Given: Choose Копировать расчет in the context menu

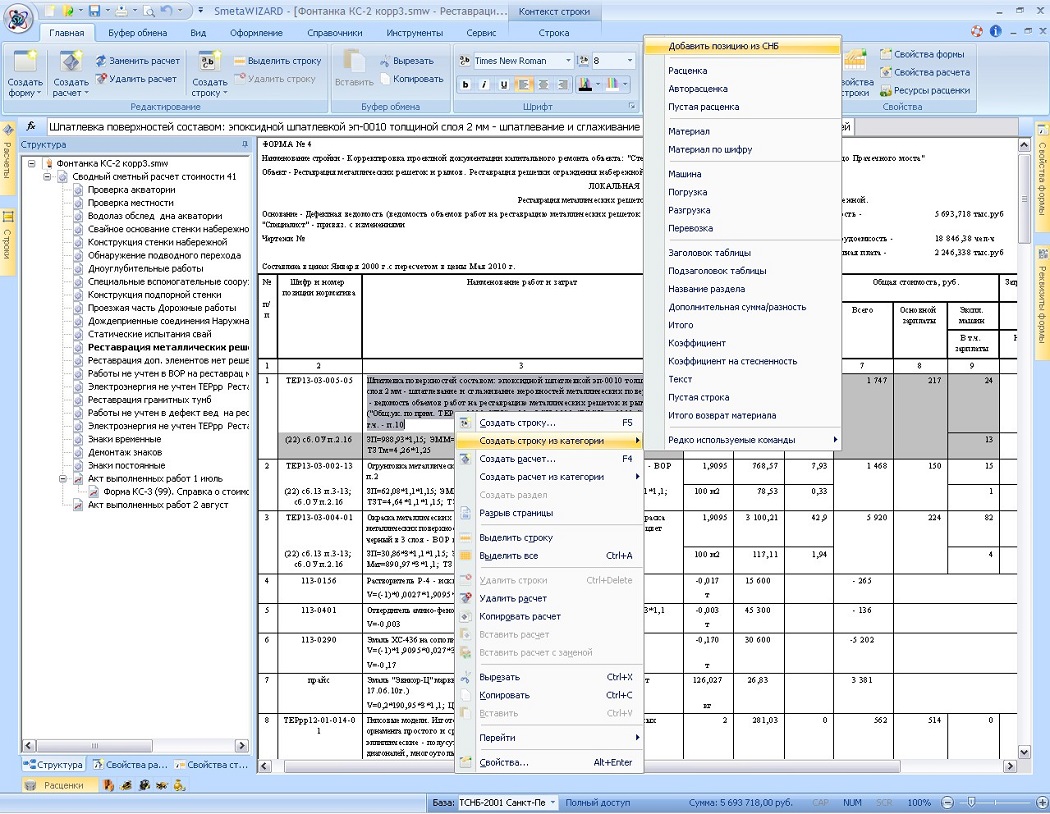Looking at the screenshot, I should pyautogui.click(x=548, y=617).
